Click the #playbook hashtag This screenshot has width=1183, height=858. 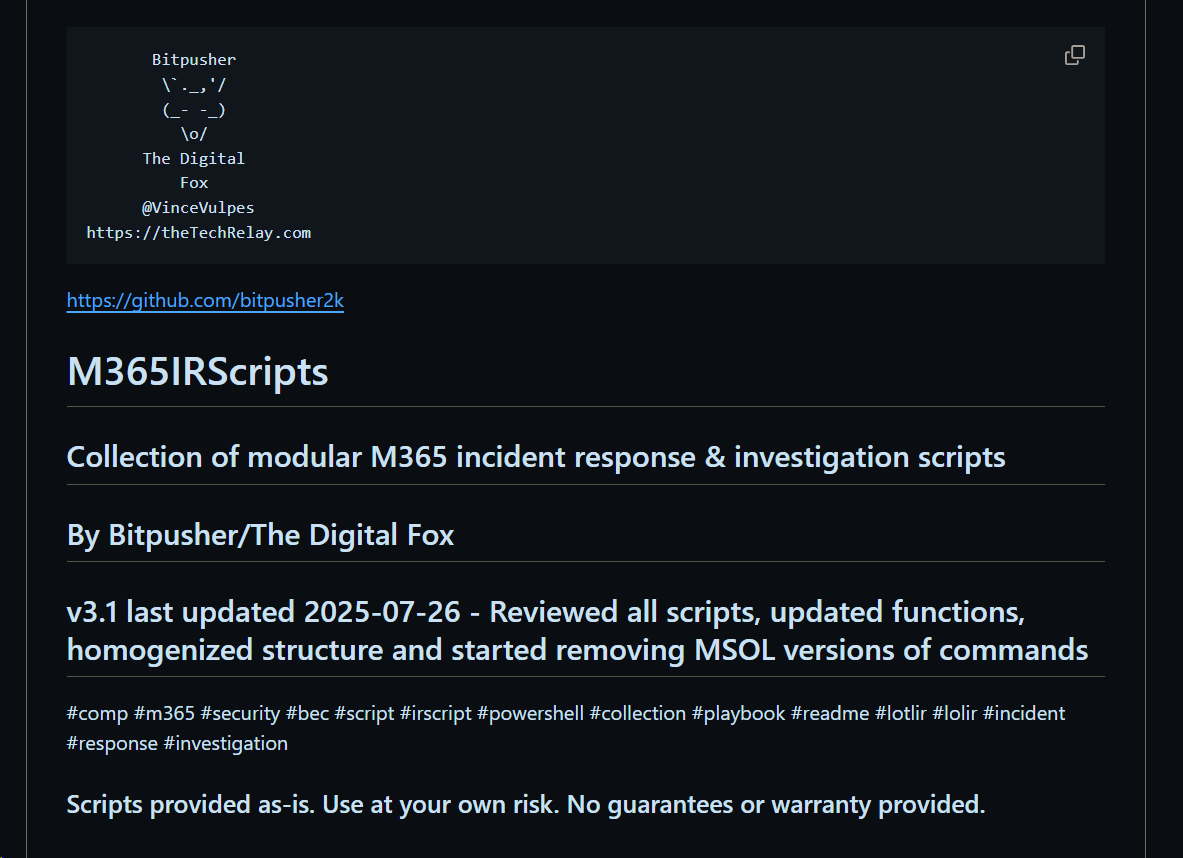(738, 713)
